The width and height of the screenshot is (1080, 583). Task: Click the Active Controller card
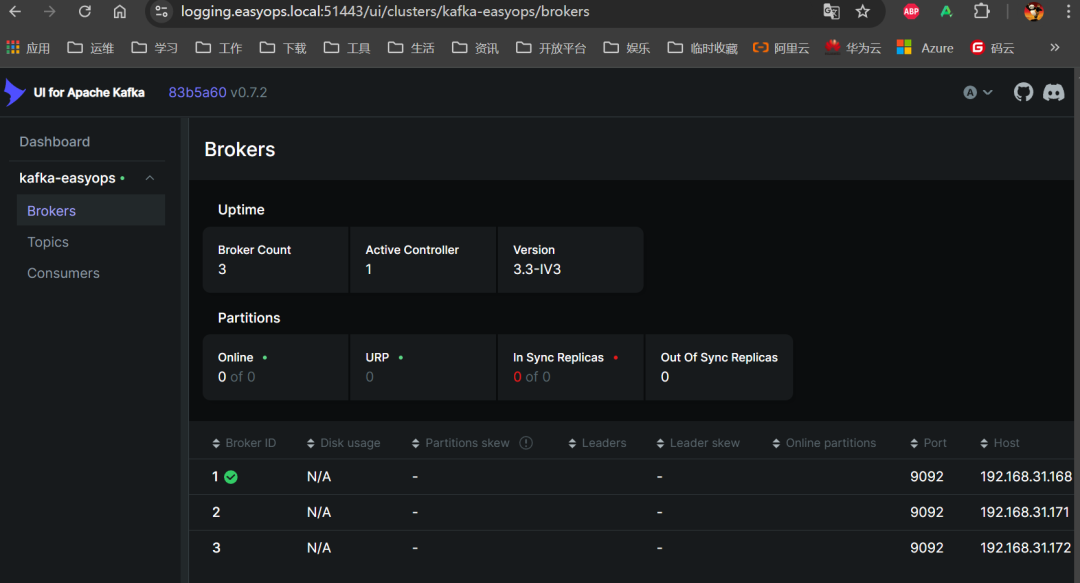point(423,260)
